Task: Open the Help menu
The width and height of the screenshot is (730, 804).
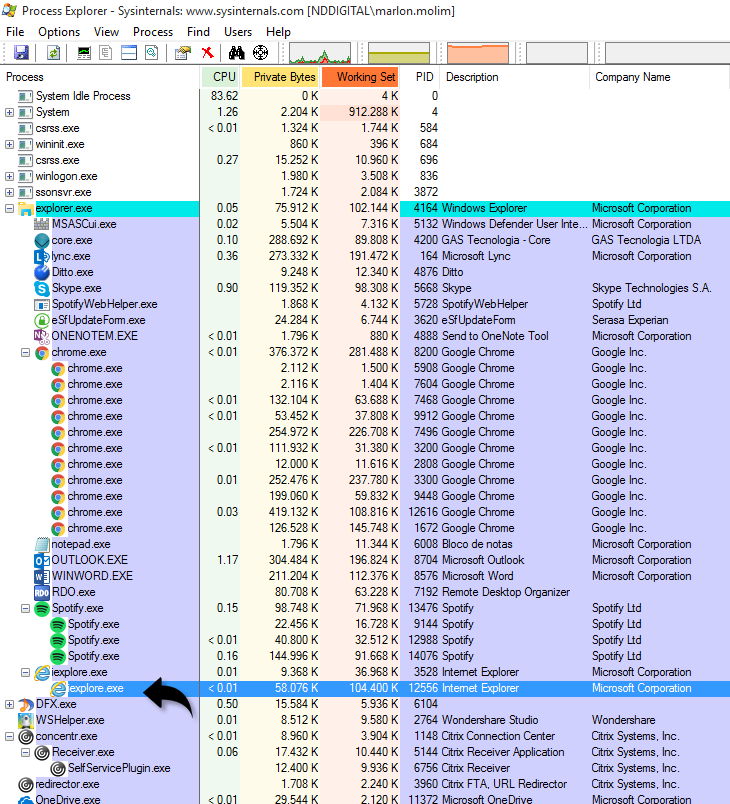Action: click(278, 32)
